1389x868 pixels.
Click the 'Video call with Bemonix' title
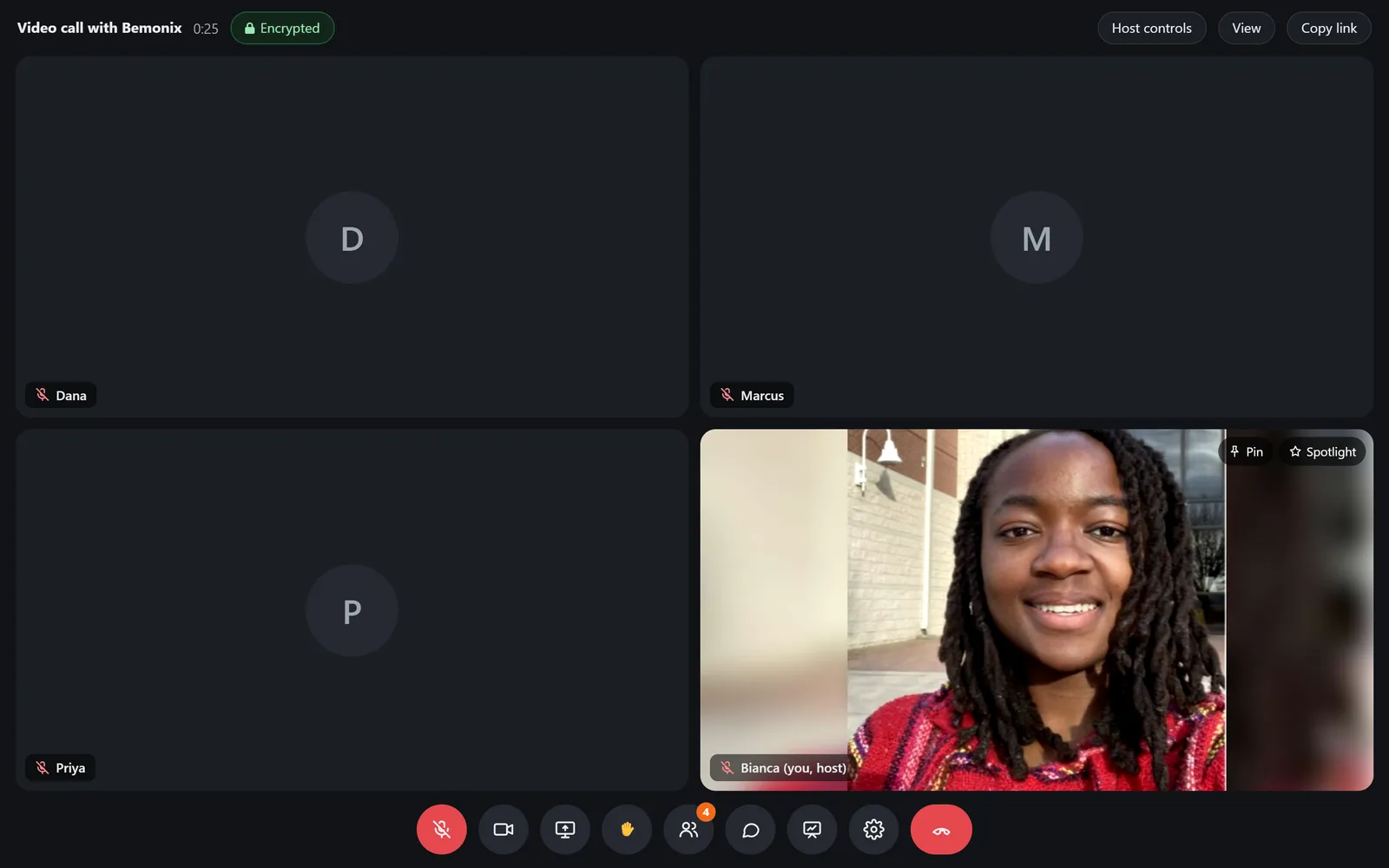(99, 28)
